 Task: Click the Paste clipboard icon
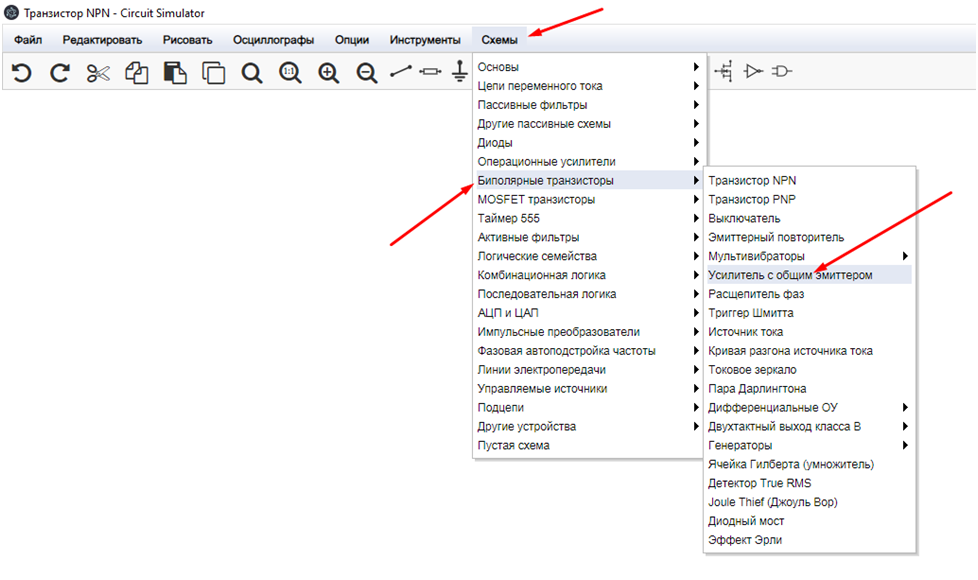pos(175,73)
